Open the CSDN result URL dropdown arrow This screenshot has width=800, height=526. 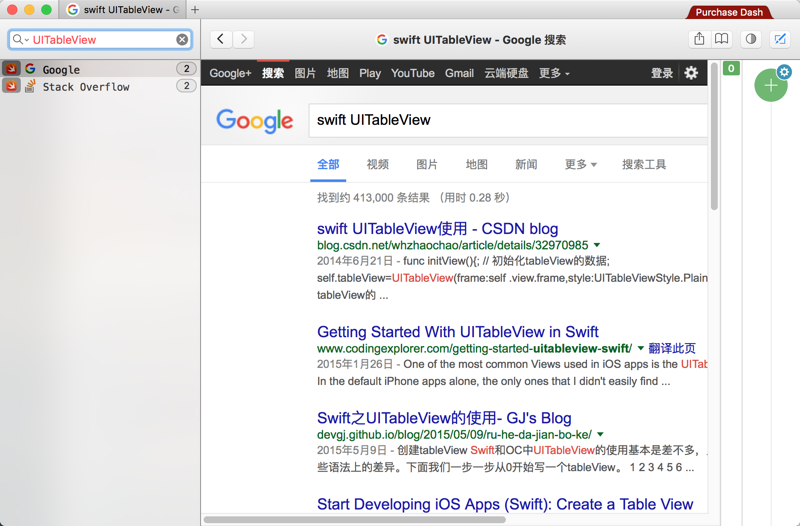tap(597, 245)
